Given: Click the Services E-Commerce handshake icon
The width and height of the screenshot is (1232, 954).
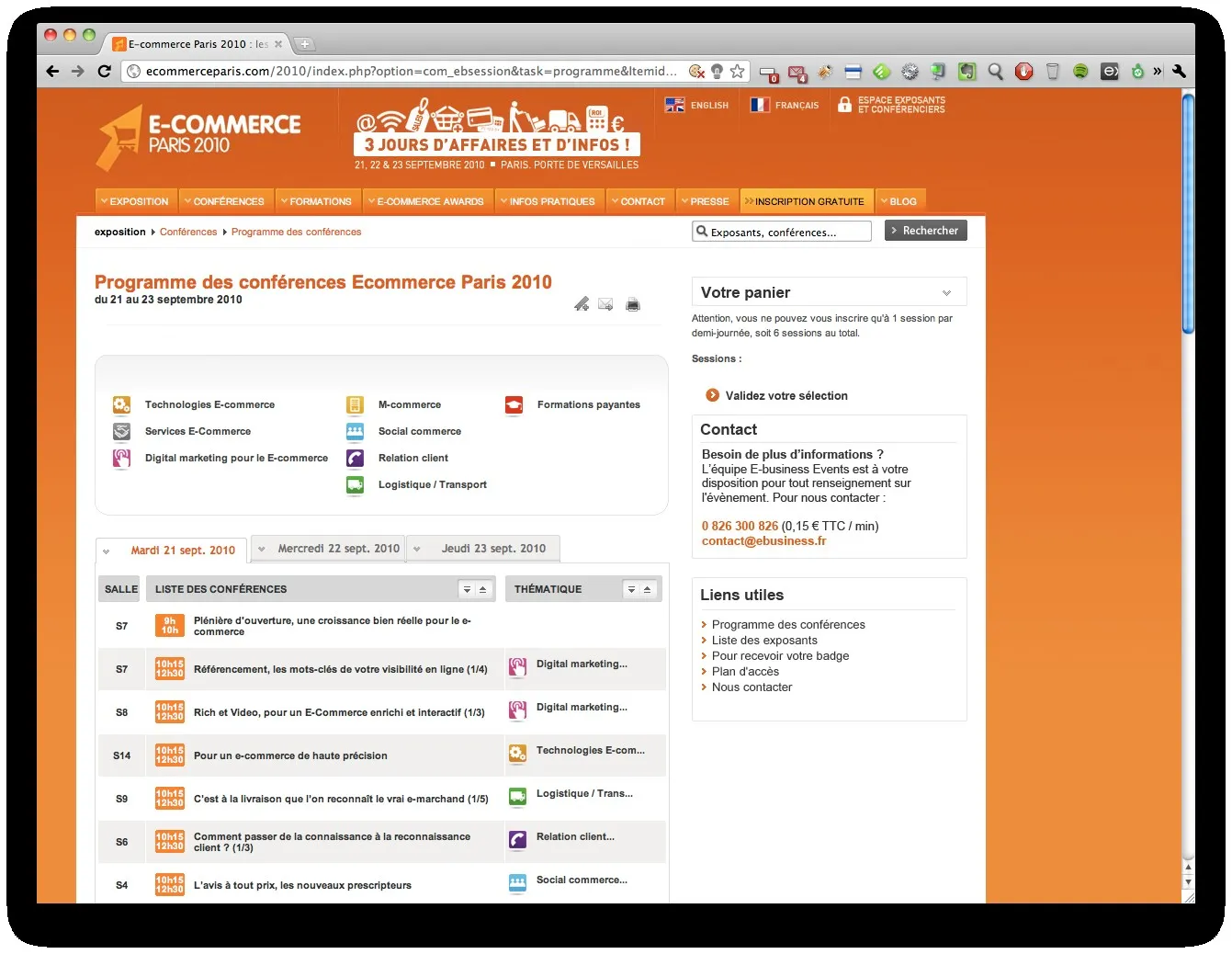Looking at the screenshot, I should (x=121, y=431).
